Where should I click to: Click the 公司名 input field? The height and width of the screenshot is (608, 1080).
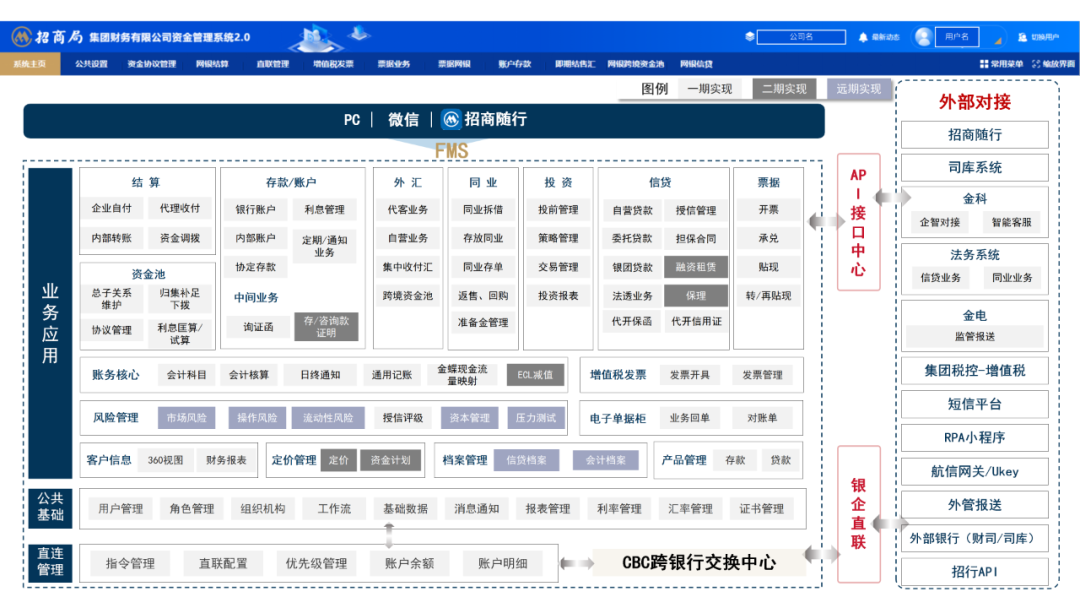coord(801,36)
